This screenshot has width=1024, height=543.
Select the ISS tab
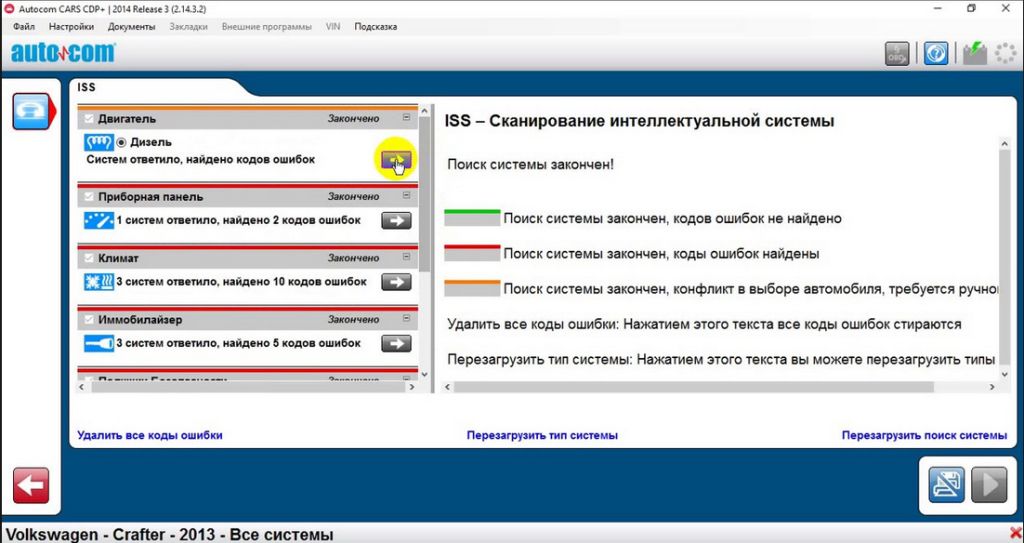click(86, 87)
